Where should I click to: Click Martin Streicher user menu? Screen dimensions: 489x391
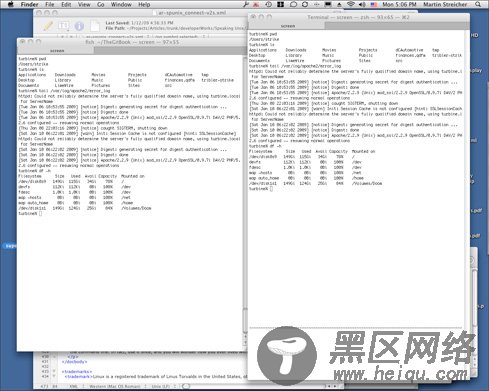click(x=445, y=4)
